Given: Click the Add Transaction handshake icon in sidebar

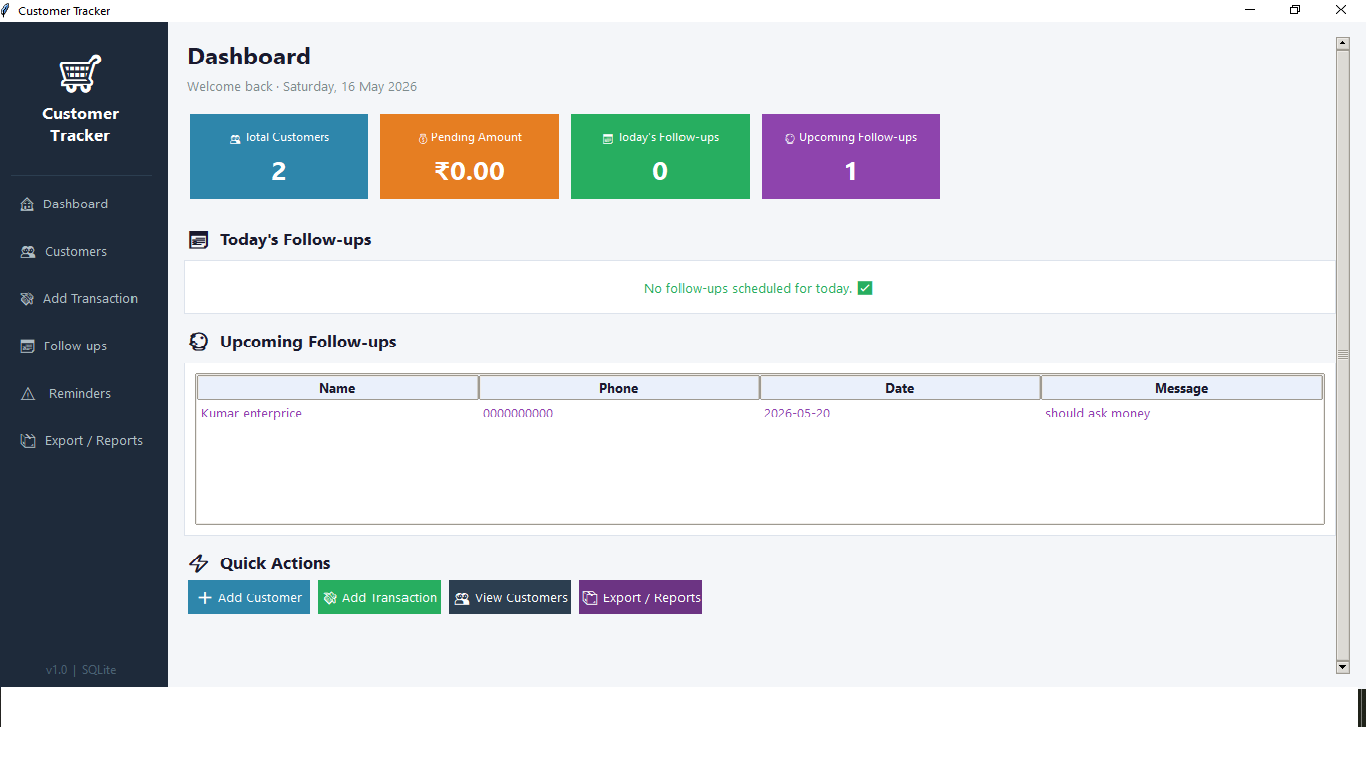Looking at the screenshot, I should [x=27, y=299].
